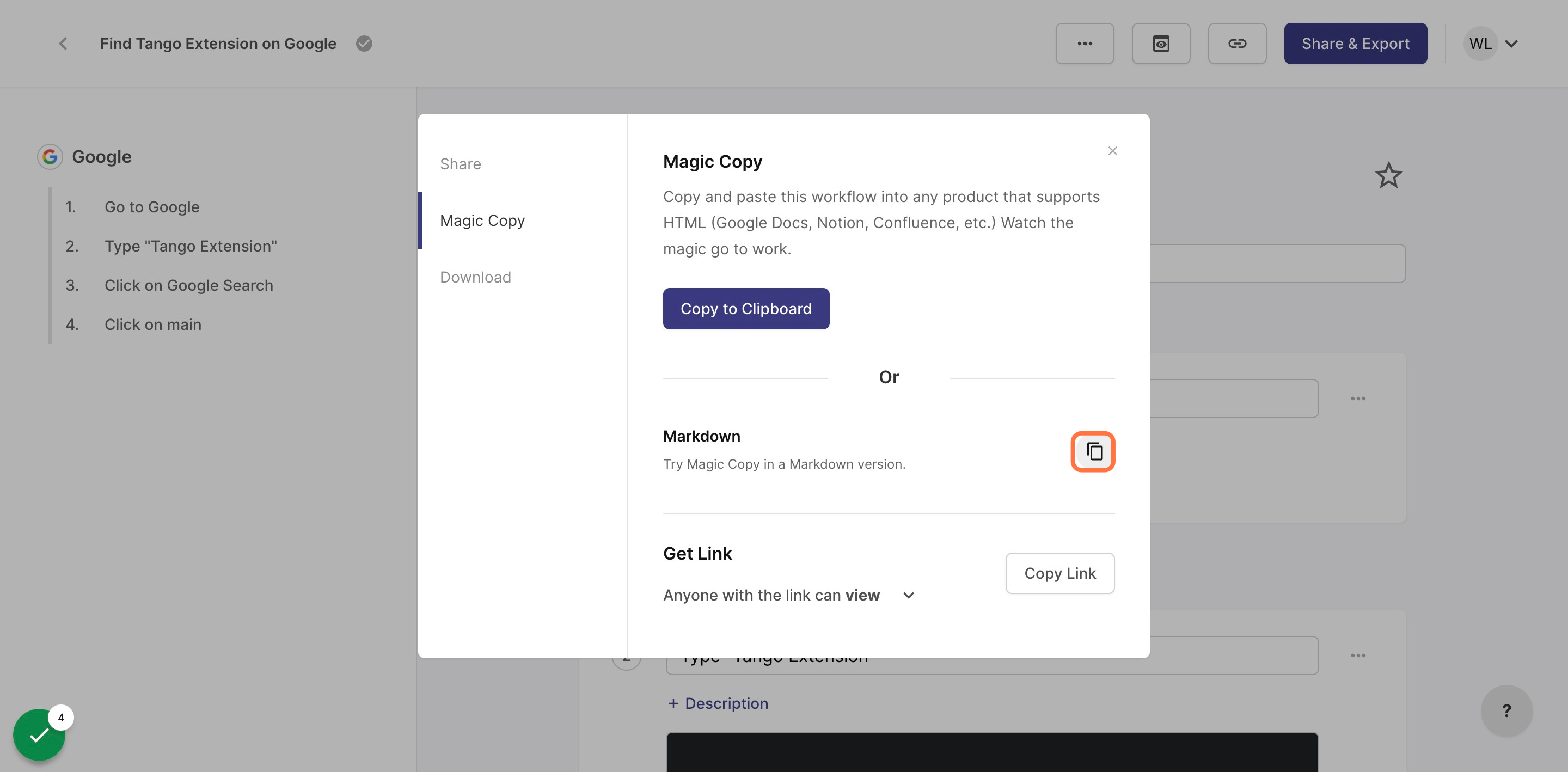Viewport: 1568px width, 772px height.
Task: Select step 4 Click on main
Action: pos(152,324)
